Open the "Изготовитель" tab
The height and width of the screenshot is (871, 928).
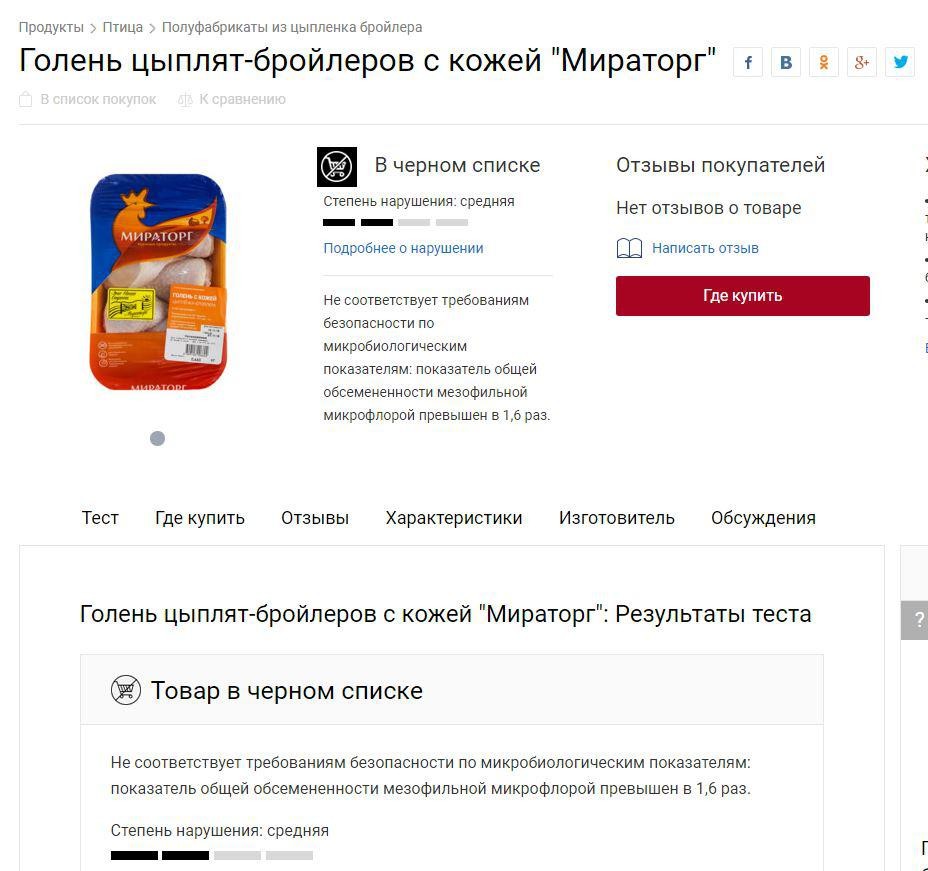click(617, 518)
